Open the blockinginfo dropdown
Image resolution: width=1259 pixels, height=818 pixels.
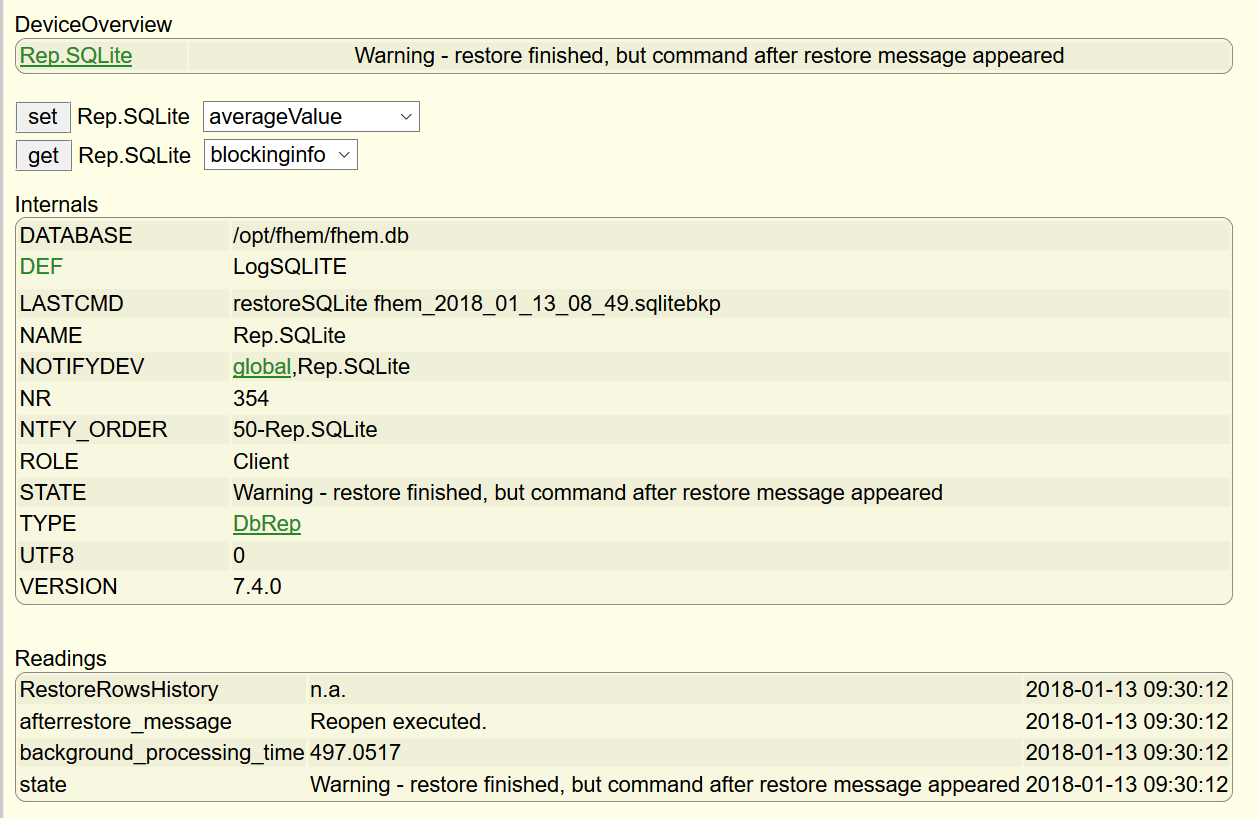click(280, 155)
